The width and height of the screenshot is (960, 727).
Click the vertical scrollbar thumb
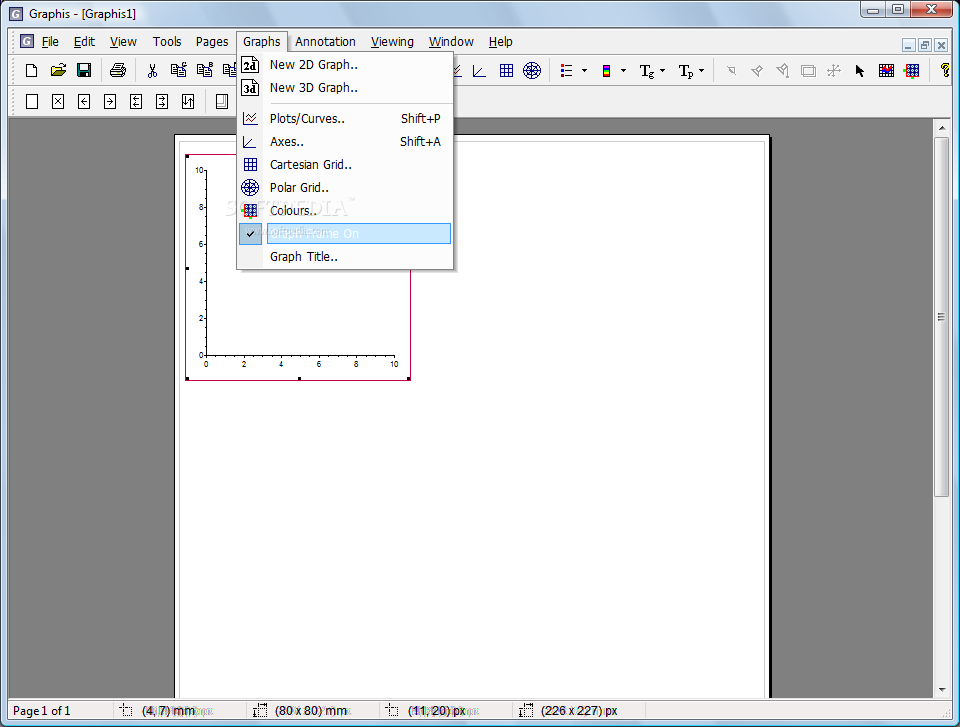[x=942, y=317]
